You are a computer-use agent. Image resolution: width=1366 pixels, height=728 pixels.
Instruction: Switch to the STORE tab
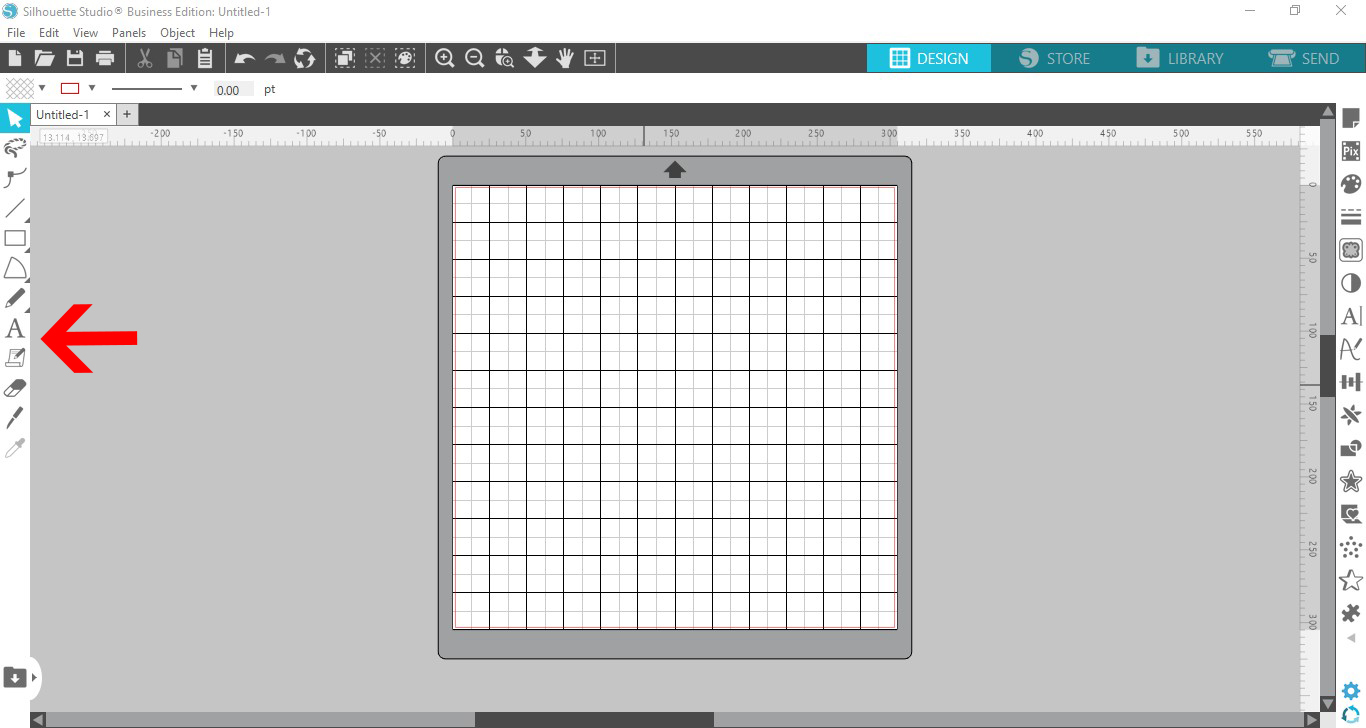[1054, 58]
